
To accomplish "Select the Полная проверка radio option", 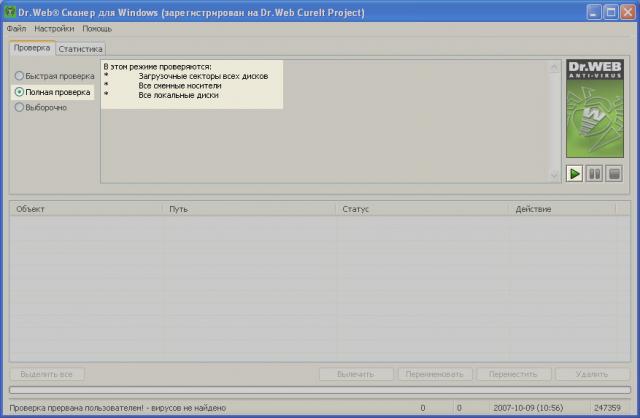I will (53, 92).
